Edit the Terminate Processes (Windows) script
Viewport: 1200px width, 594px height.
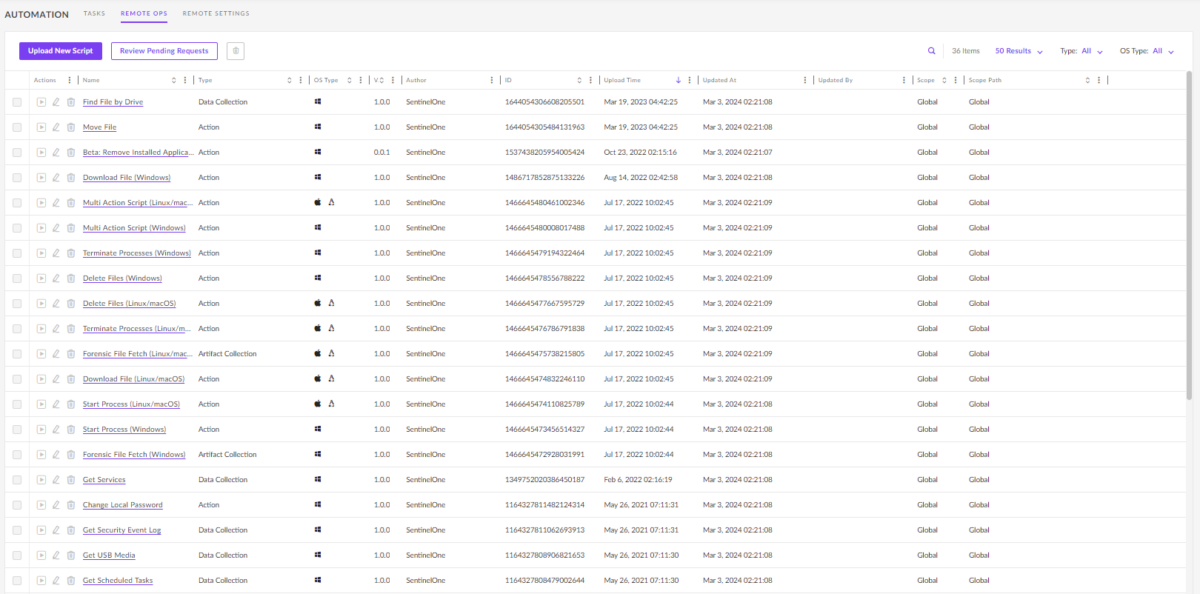point(56,252)
